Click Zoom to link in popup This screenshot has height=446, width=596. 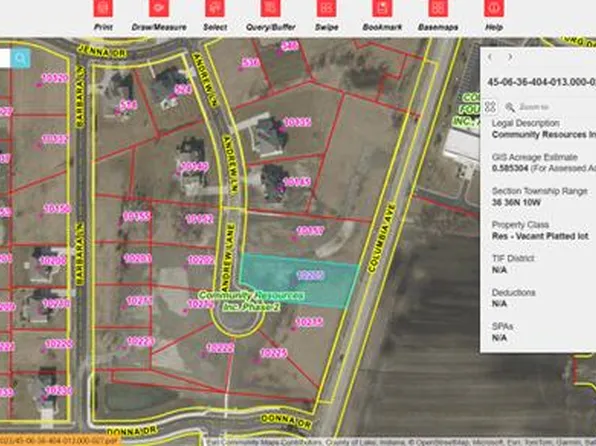[527, 107]
